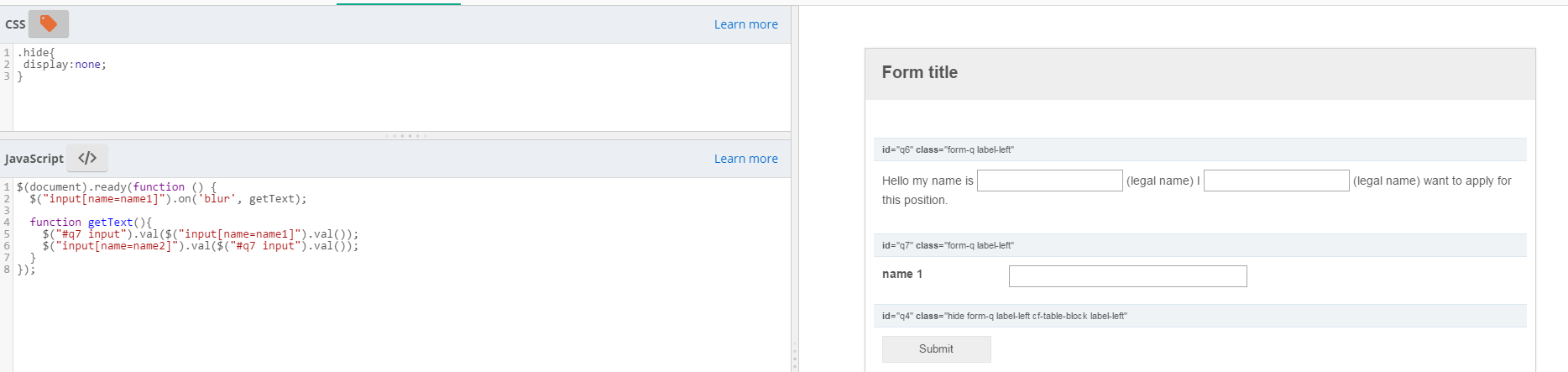Select the id="q6" field header bar
Viewport: 1568px width, 372px height.
coord(1200,149)
